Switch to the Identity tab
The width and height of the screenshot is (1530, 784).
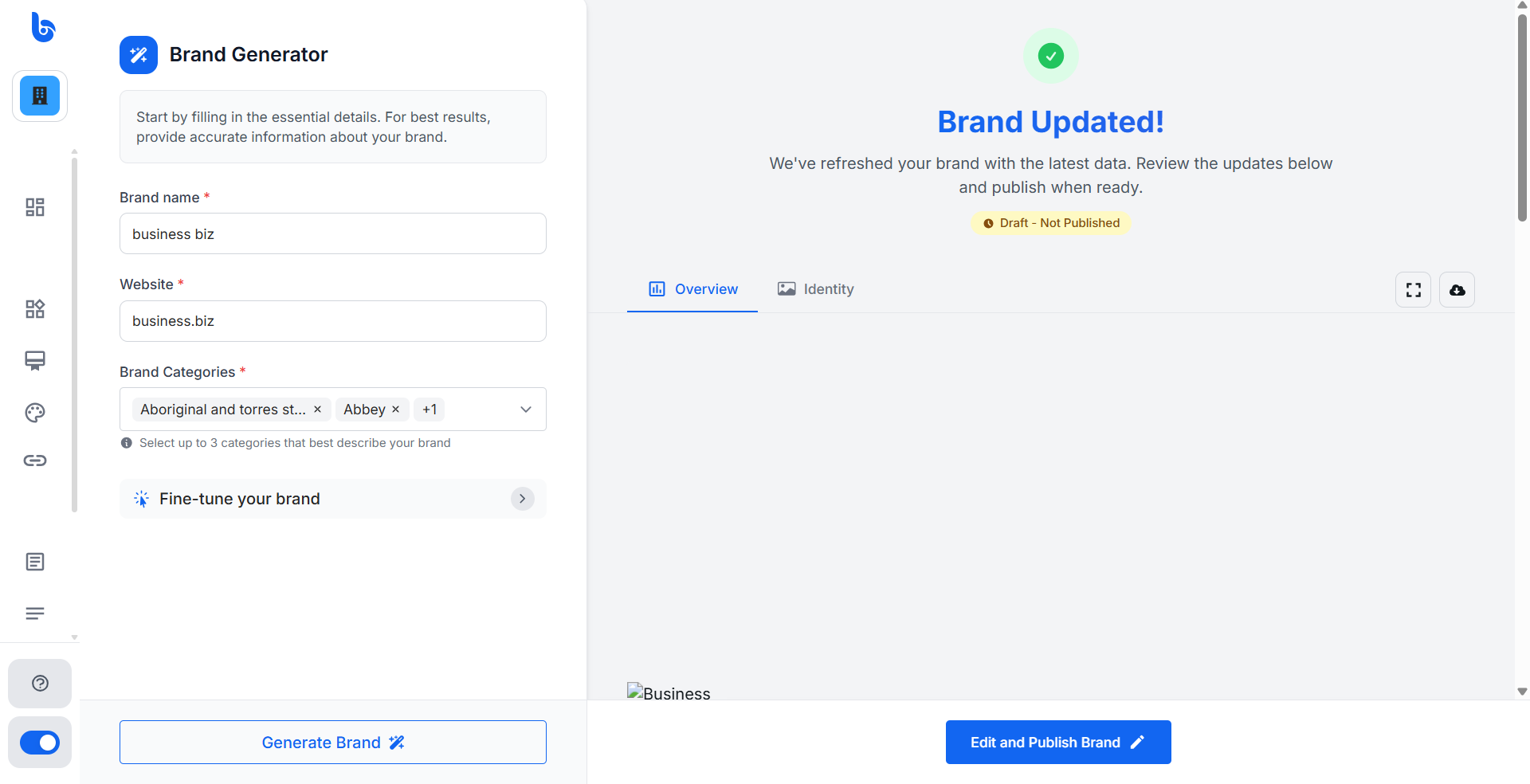click(x=816, y=289)
